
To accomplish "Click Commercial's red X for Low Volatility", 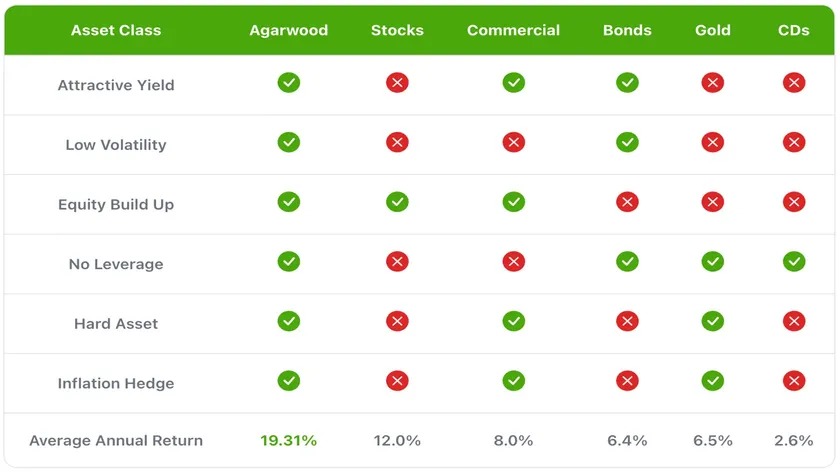I will pyautogui.click(x=514, y=143).
